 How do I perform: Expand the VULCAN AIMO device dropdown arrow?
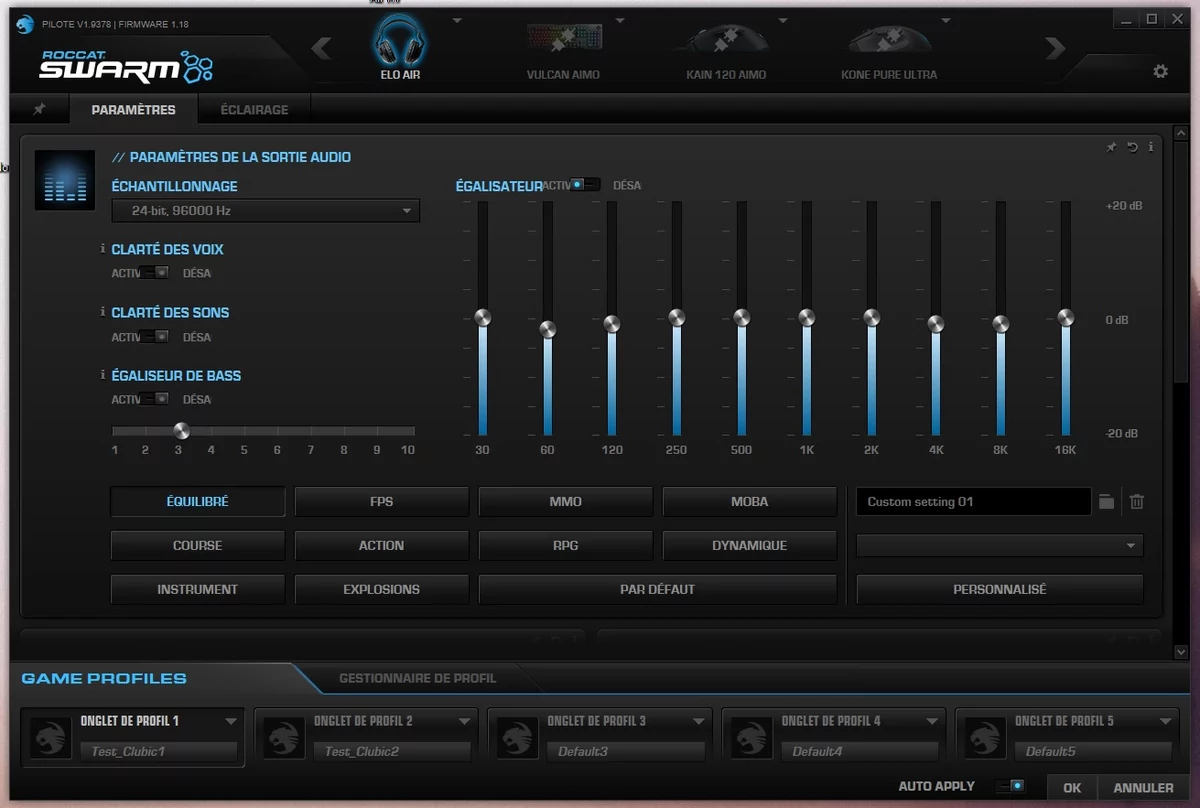point(621,20)
